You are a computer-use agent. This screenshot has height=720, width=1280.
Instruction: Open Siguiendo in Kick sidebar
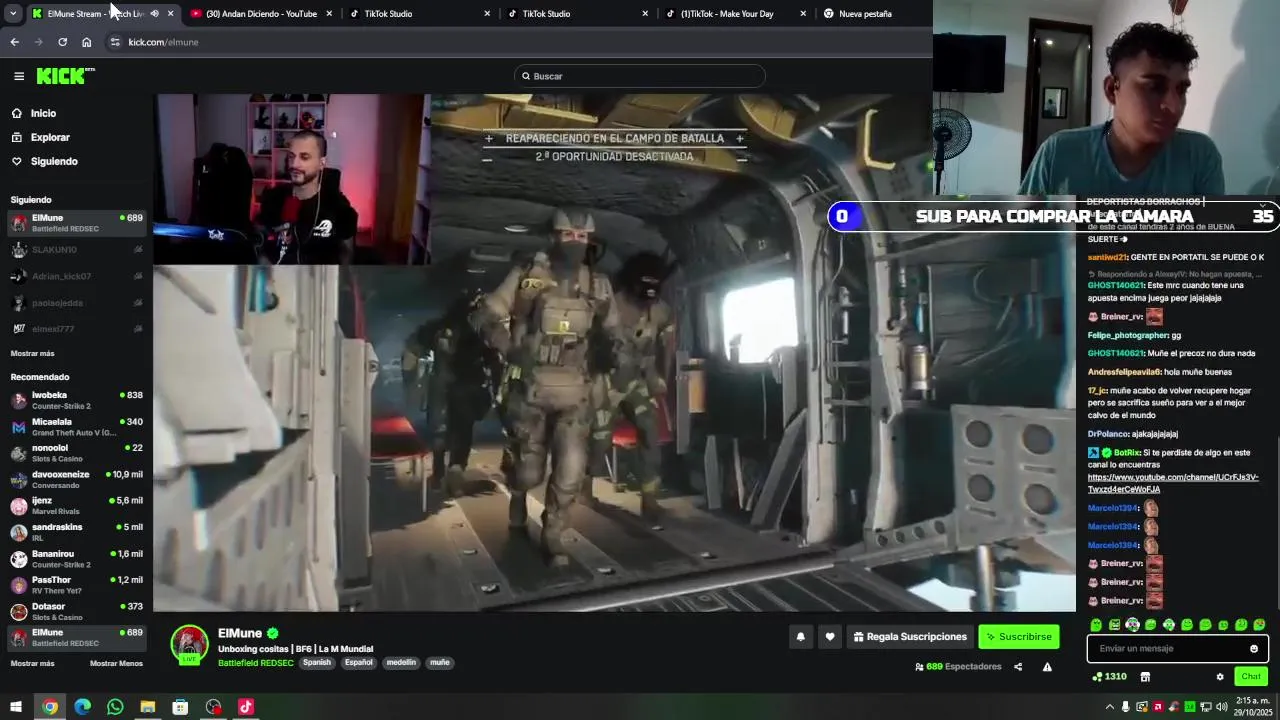point(54,161)
